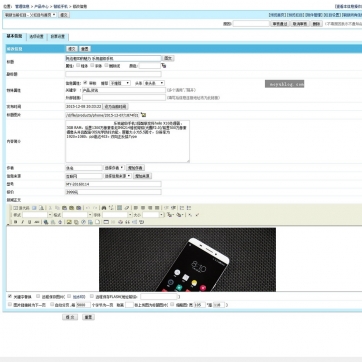The width and height of the screenshot is (362, 362).
Task: Click the approve button in top bar
Action: (x=280, y=24)
